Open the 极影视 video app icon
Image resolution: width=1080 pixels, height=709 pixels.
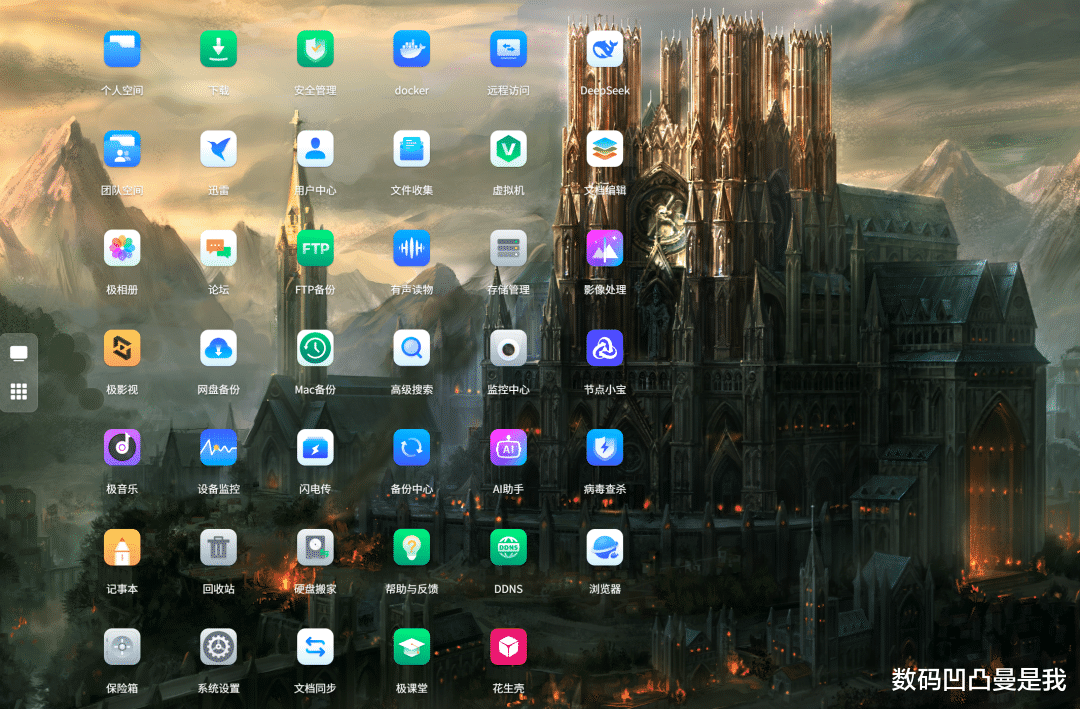click(122, 348)
